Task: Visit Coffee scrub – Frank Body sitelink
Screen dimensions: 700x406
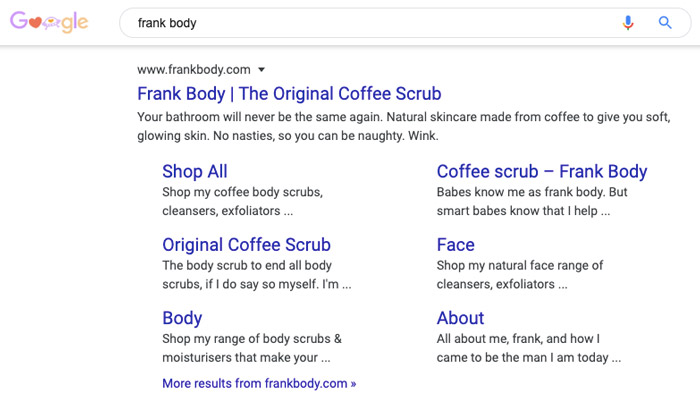Action: [x=542, y=172]
